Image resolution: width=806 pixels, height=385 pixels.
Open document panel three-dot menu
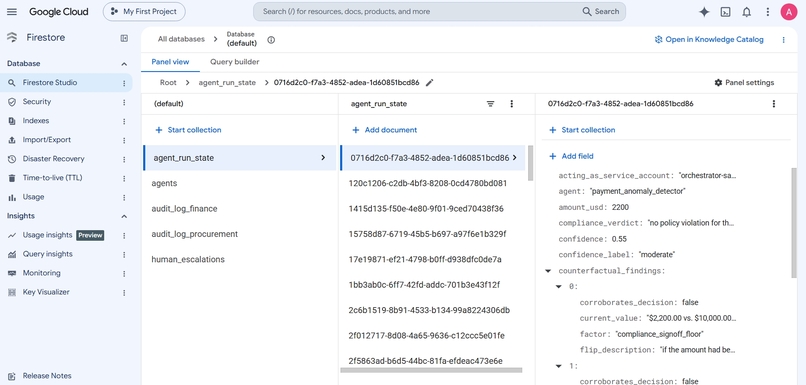774,104
